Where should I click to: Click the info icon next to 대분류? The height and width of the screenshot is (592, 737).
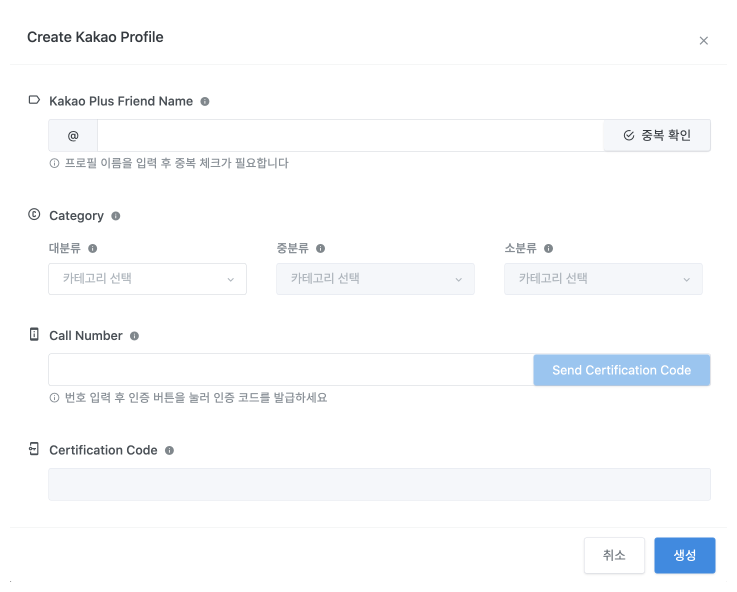[x=93, y=249]
